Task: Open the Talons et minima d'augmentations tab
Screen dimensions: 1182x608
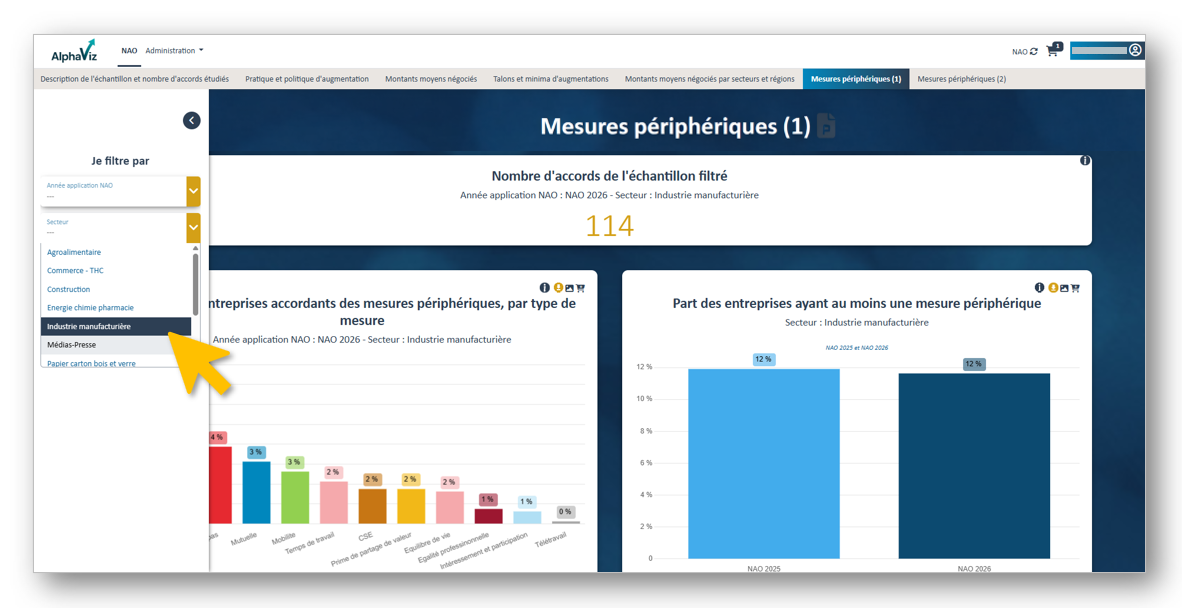Action: [550, 79]
